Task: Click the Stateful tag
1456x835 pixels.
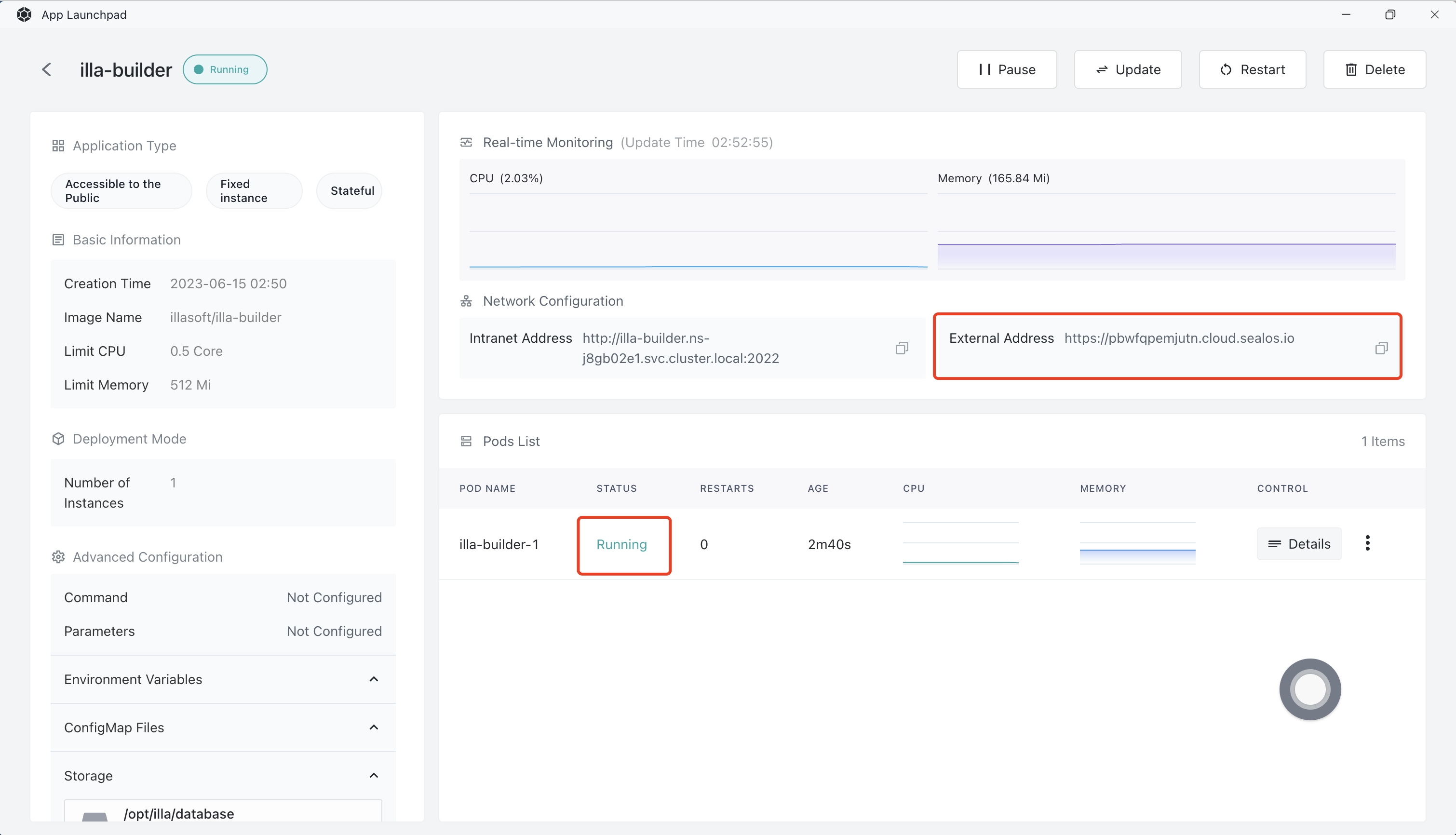Action: point(349,191)
